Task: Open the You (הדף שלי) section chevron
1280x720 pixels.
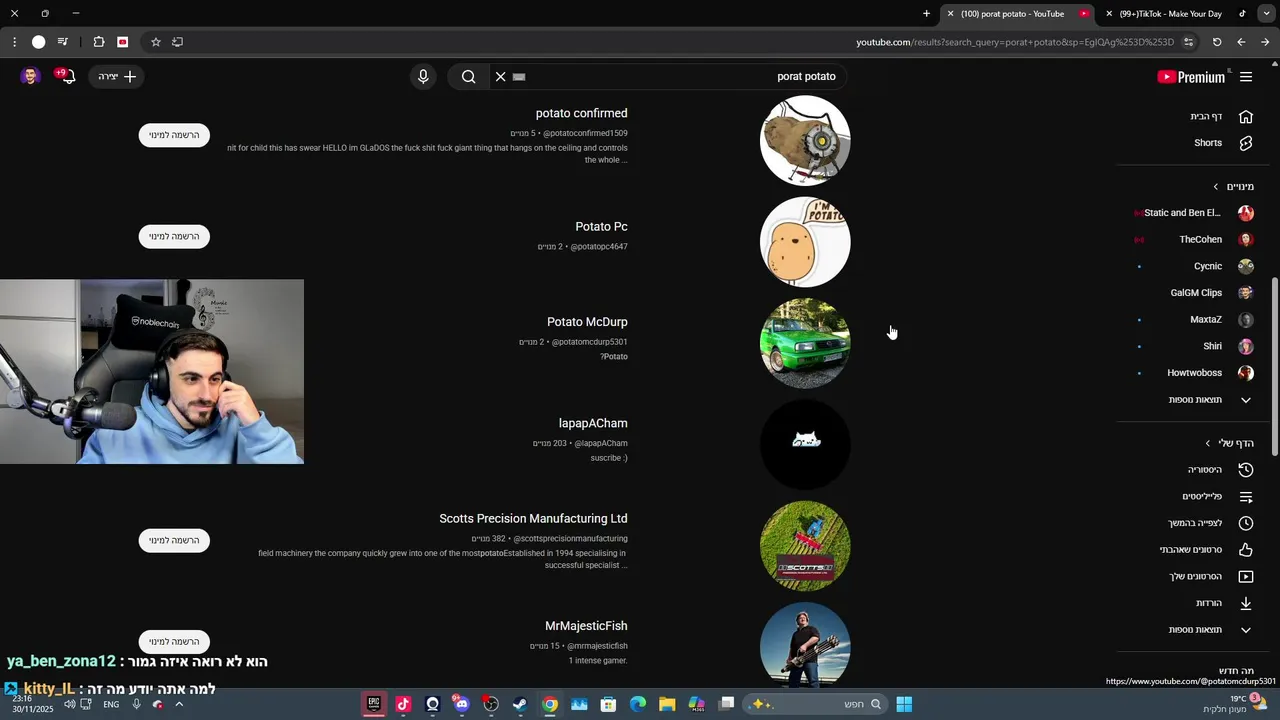Action: click(x=1208, y=443)
